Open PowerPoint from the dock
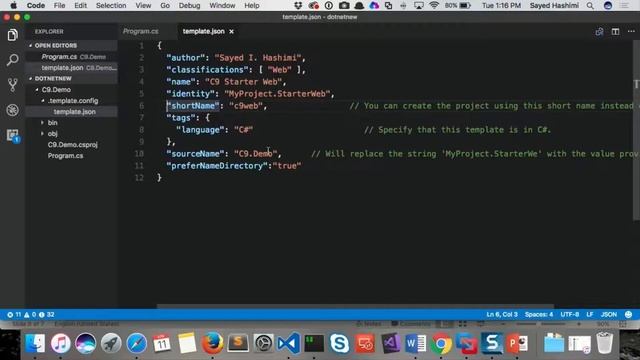The image size is (640, 360). [x=517, y=343]
